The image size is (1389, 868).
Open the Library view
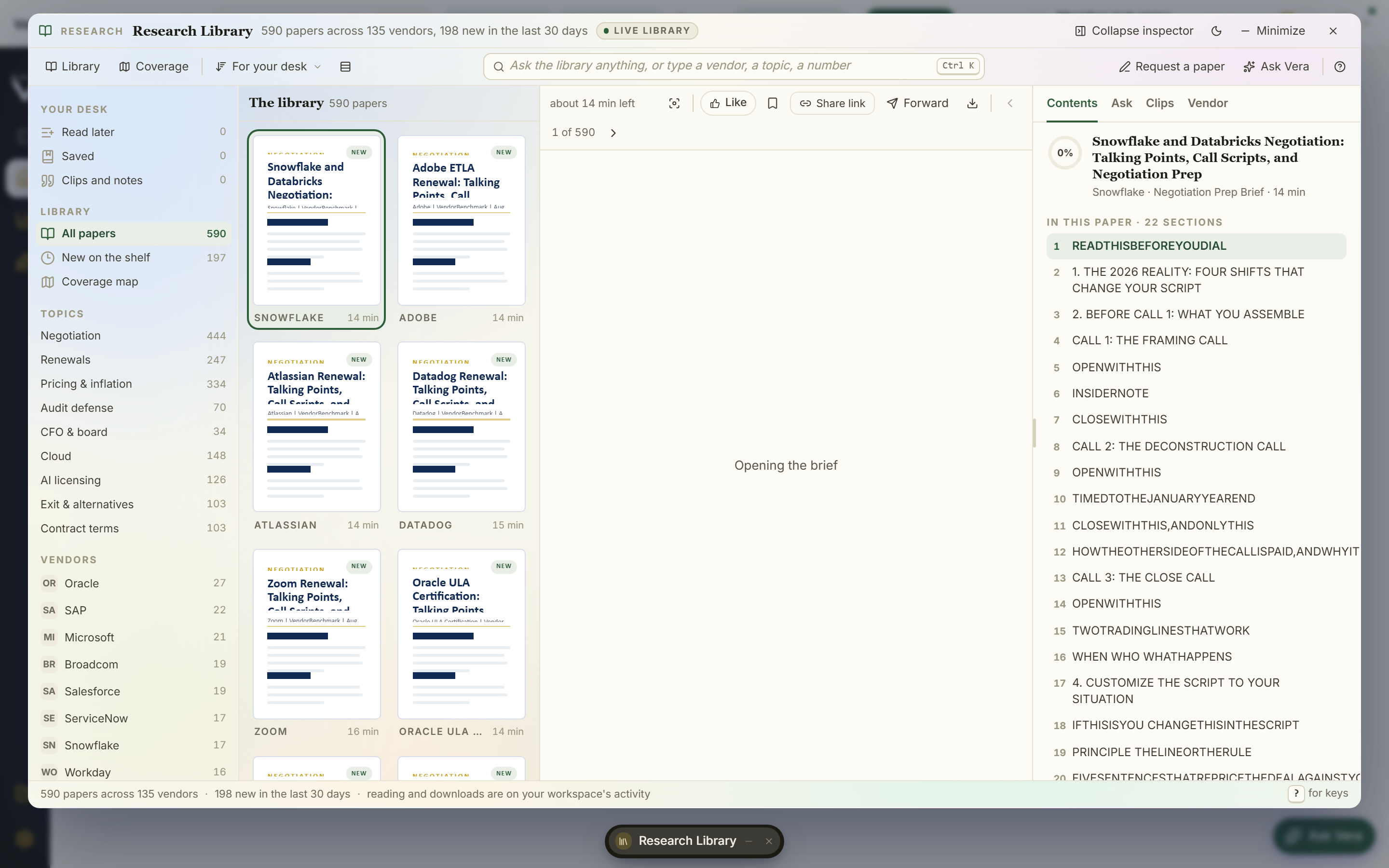[x=73, y=67]
